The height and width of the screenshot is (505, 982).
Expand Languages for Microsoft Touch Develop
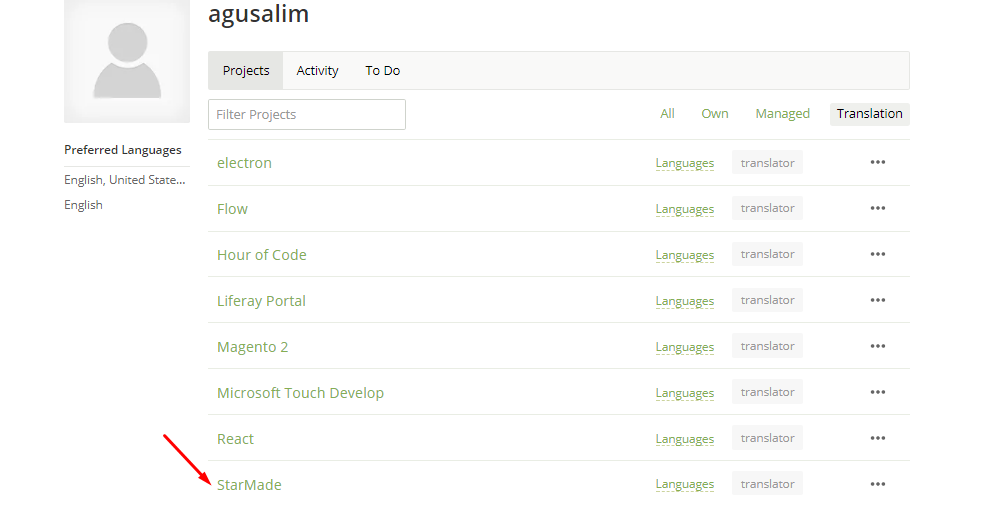[x=685, y=393]
